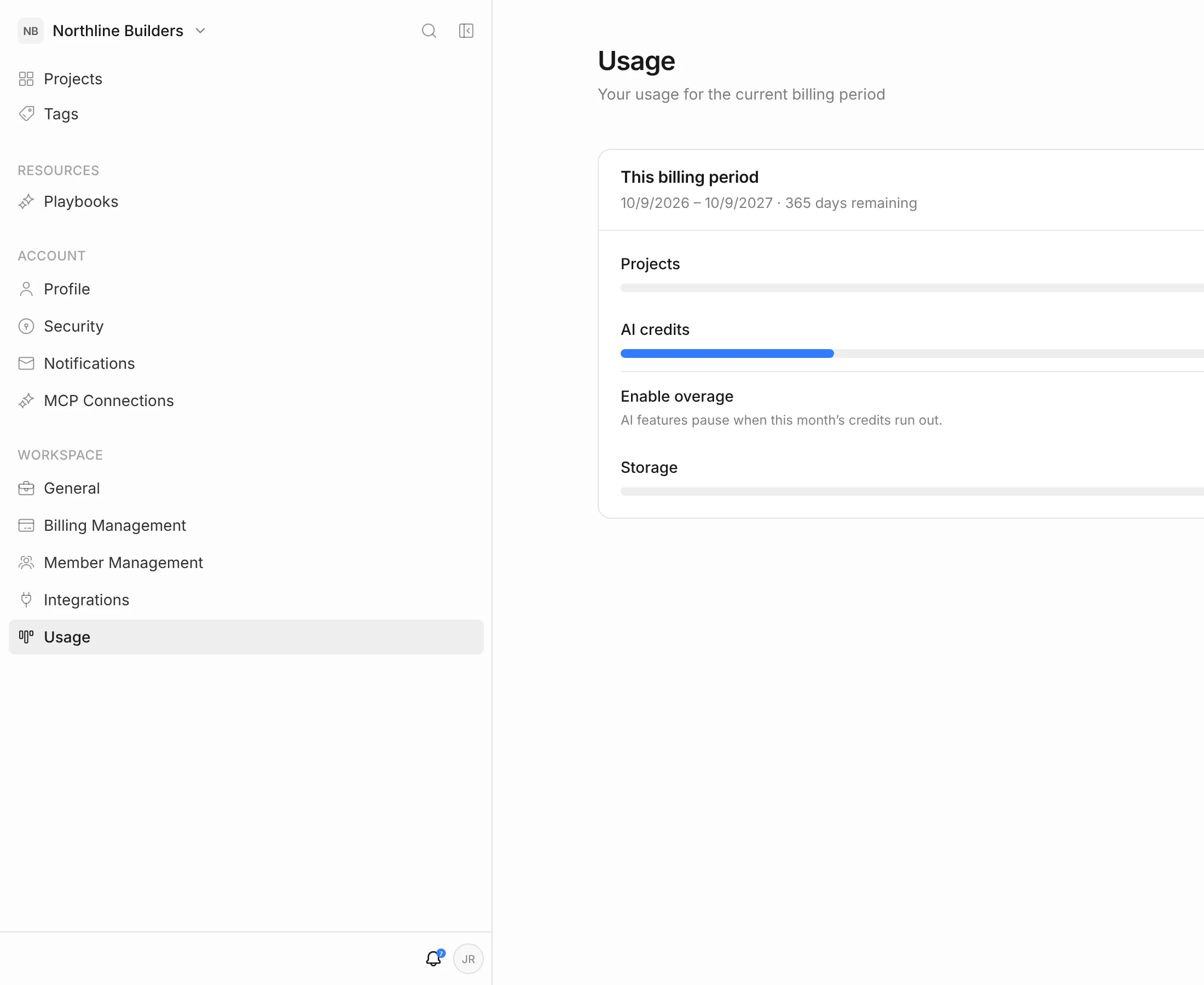Screen dimensions: 1204x985
Task: Click the Projects grid icon
Action: click(26, 79)
